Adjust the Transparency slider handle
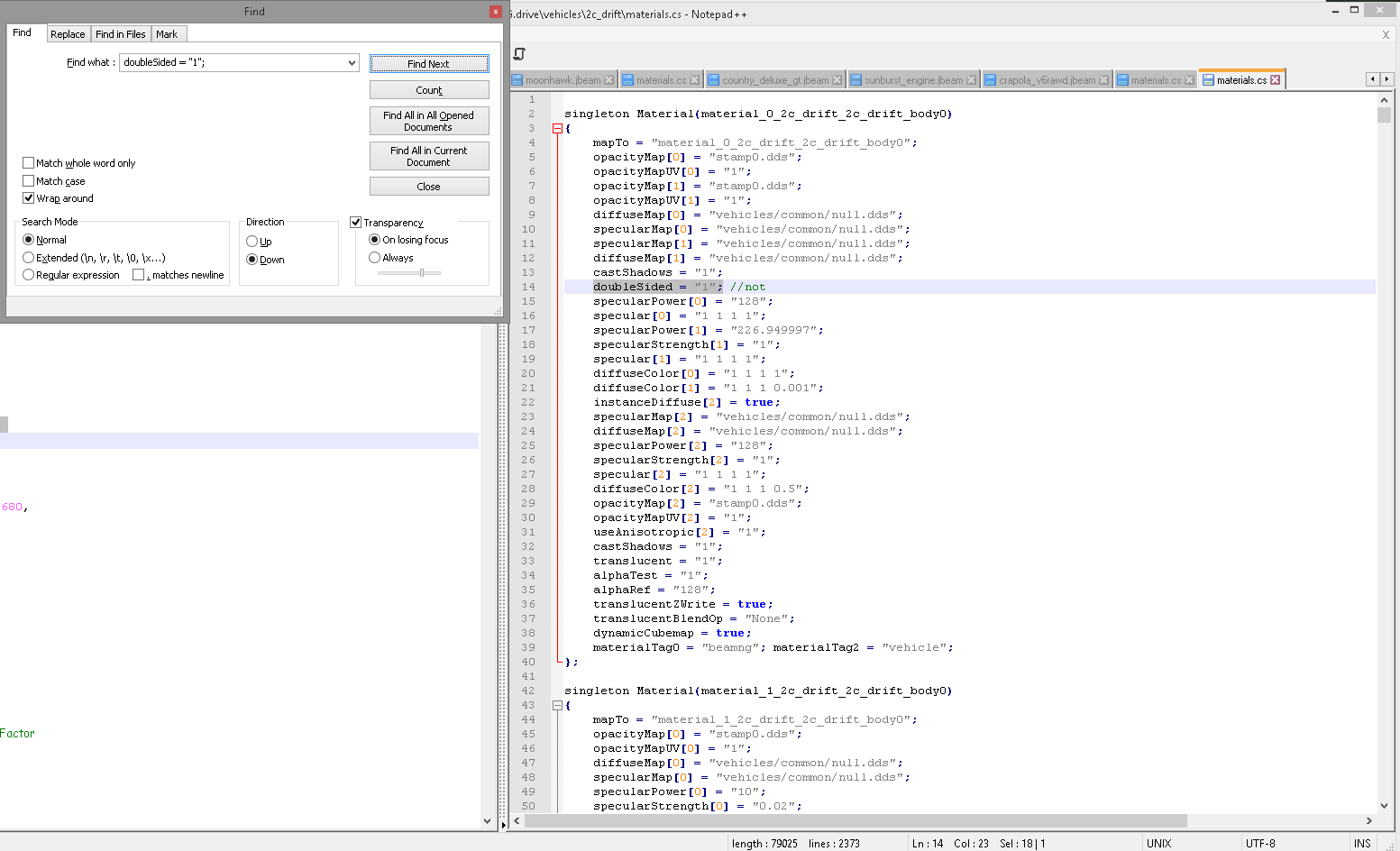This screenshot has height=851, width=1400. (x=421, y=272)
